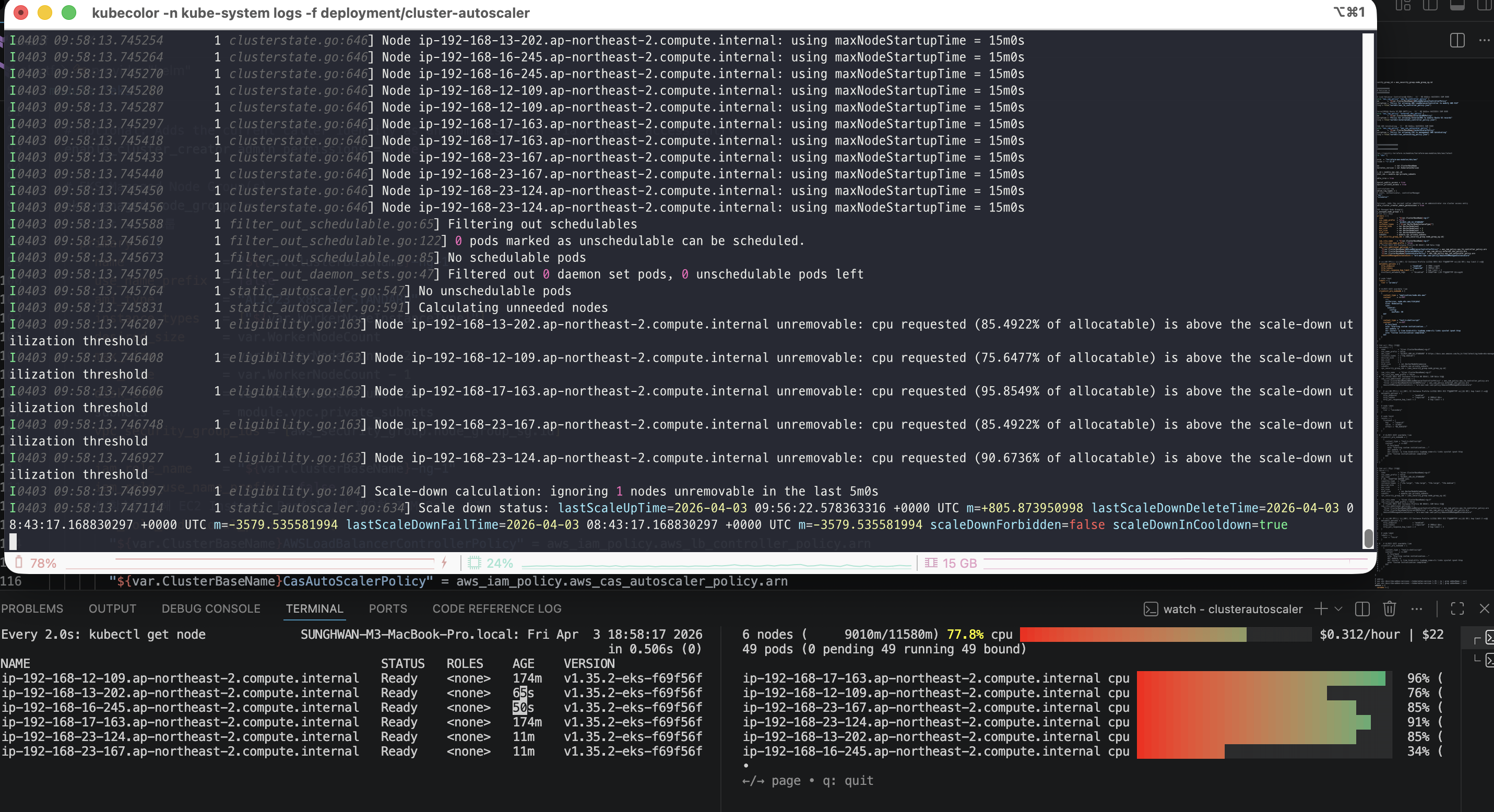Click the terminal window scrollbar thumb
This screenshot has height=812, width=1494.
coord(1368,538)
